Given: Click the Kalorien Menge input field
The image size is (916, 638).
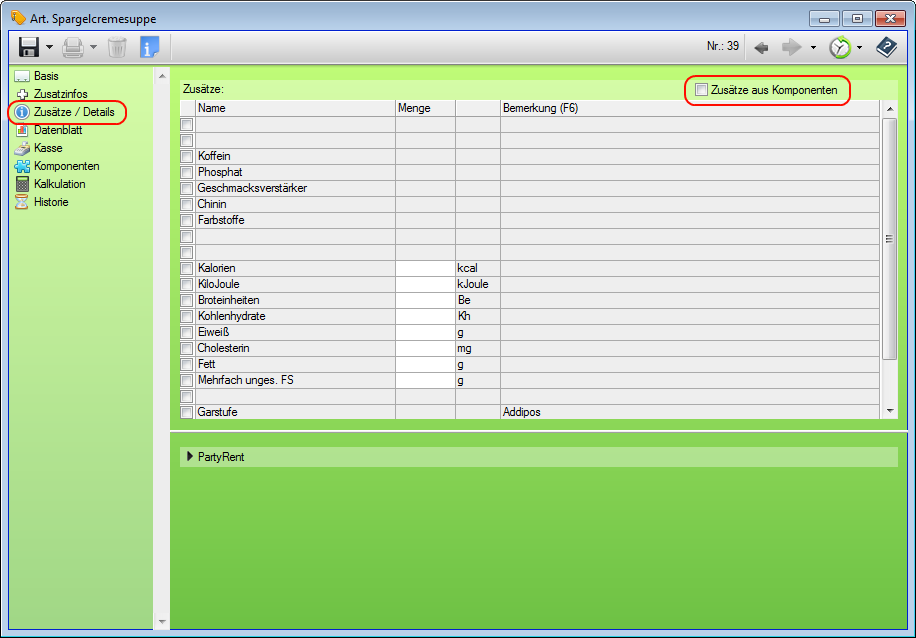Looking at the screenshot, I should (x=425, y=269).
